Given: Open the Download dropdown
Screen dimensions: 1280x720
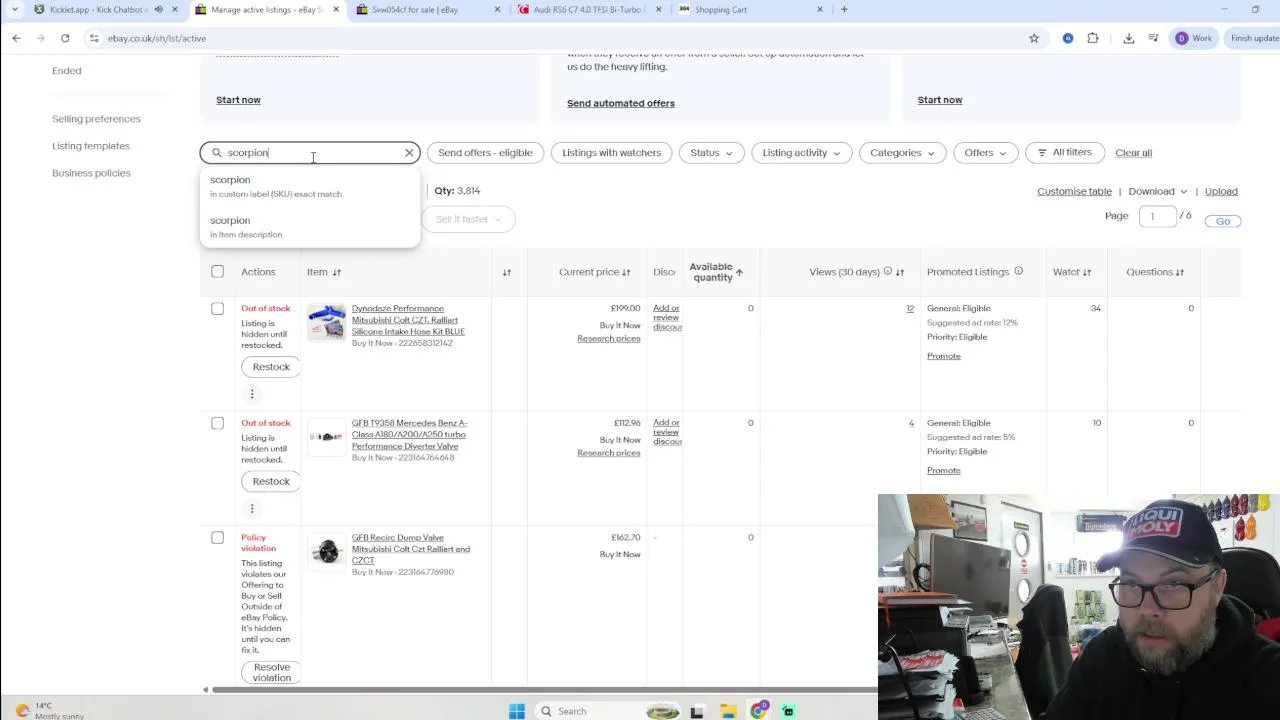Looking at the screenshot, I should pyautogui.click(x=1158, y=191).
